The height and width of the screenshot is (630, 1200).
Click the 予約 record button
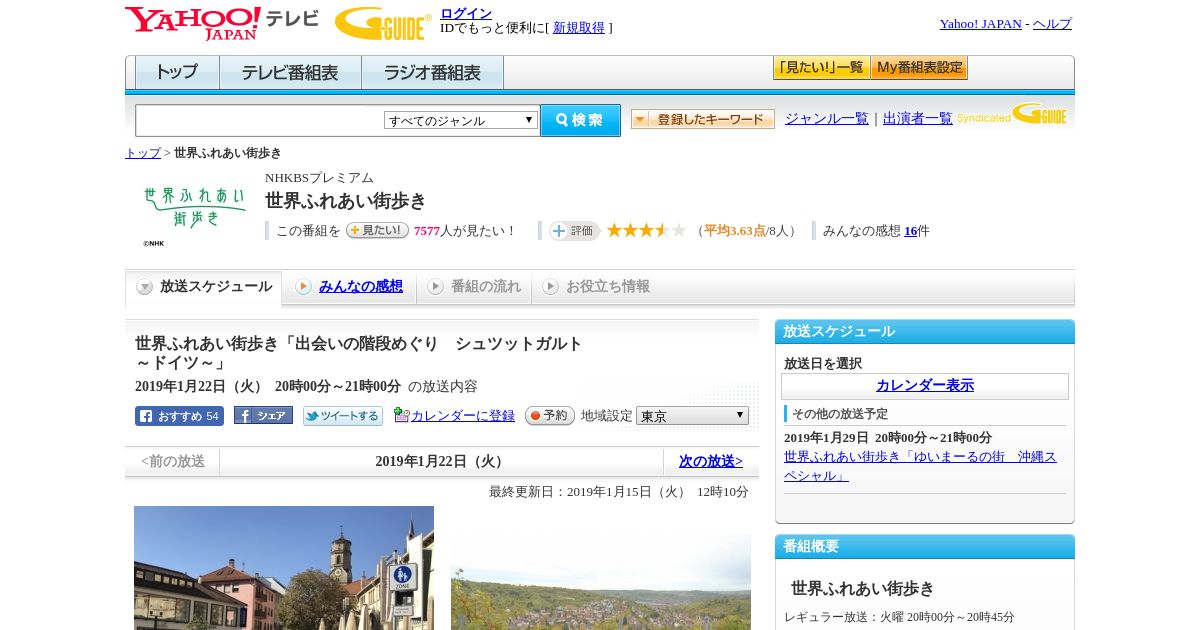550,416
